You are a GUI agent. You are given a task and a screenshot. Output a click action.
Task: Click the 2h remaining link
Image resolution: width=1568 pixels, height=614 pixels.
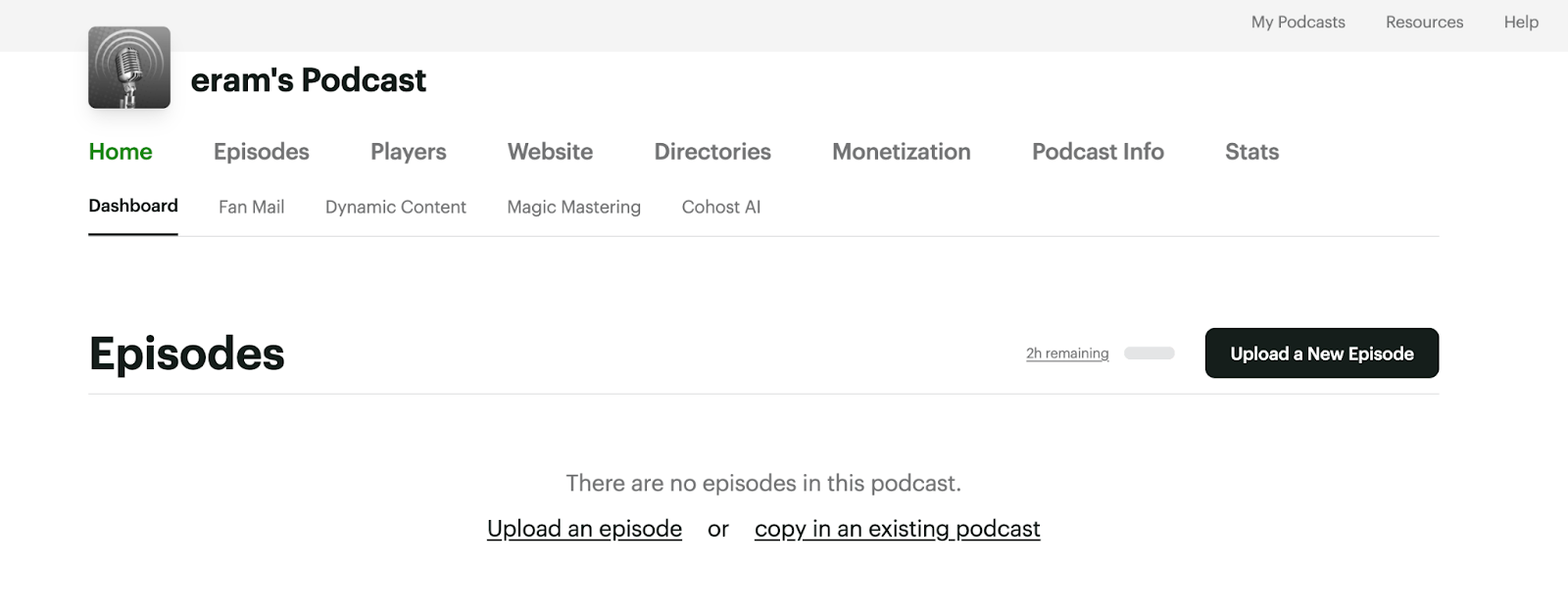tap(1067, 354)
